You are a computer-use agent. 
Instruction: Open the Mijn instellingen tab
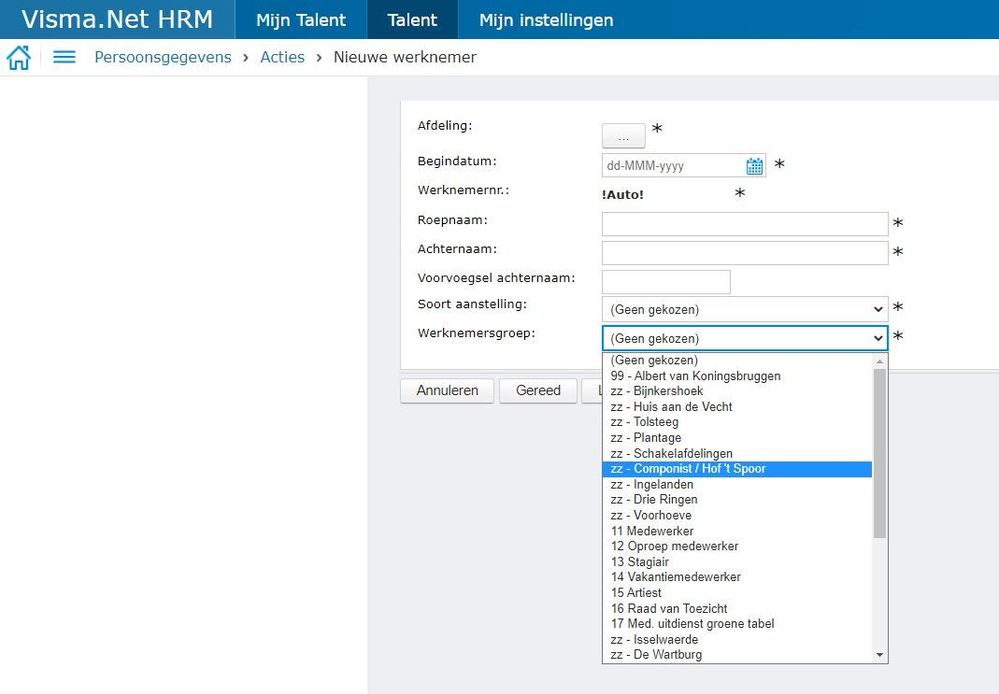point(546,20)
